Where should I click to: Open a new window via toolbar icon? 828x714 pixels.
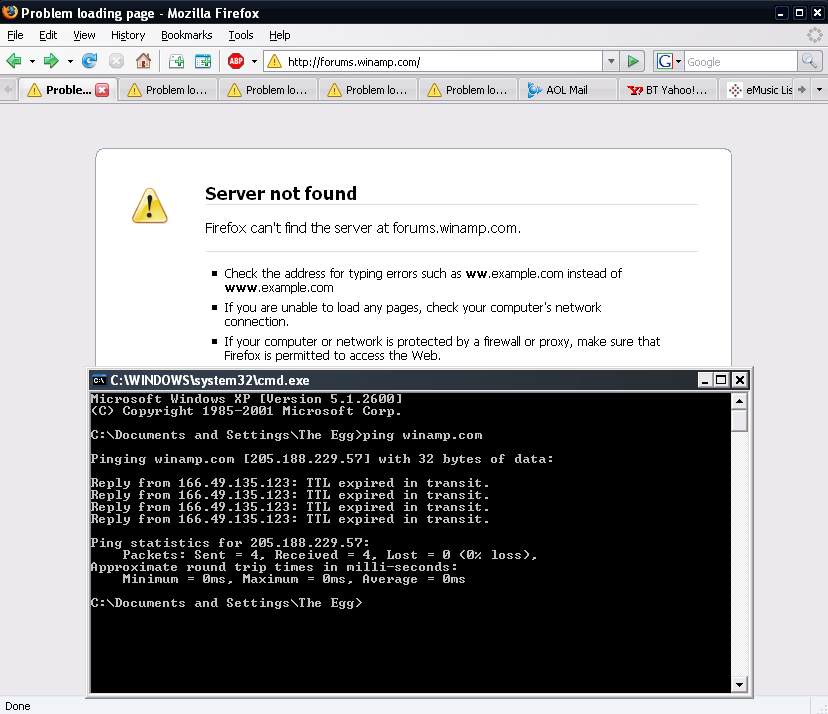(x=203, y=61)
